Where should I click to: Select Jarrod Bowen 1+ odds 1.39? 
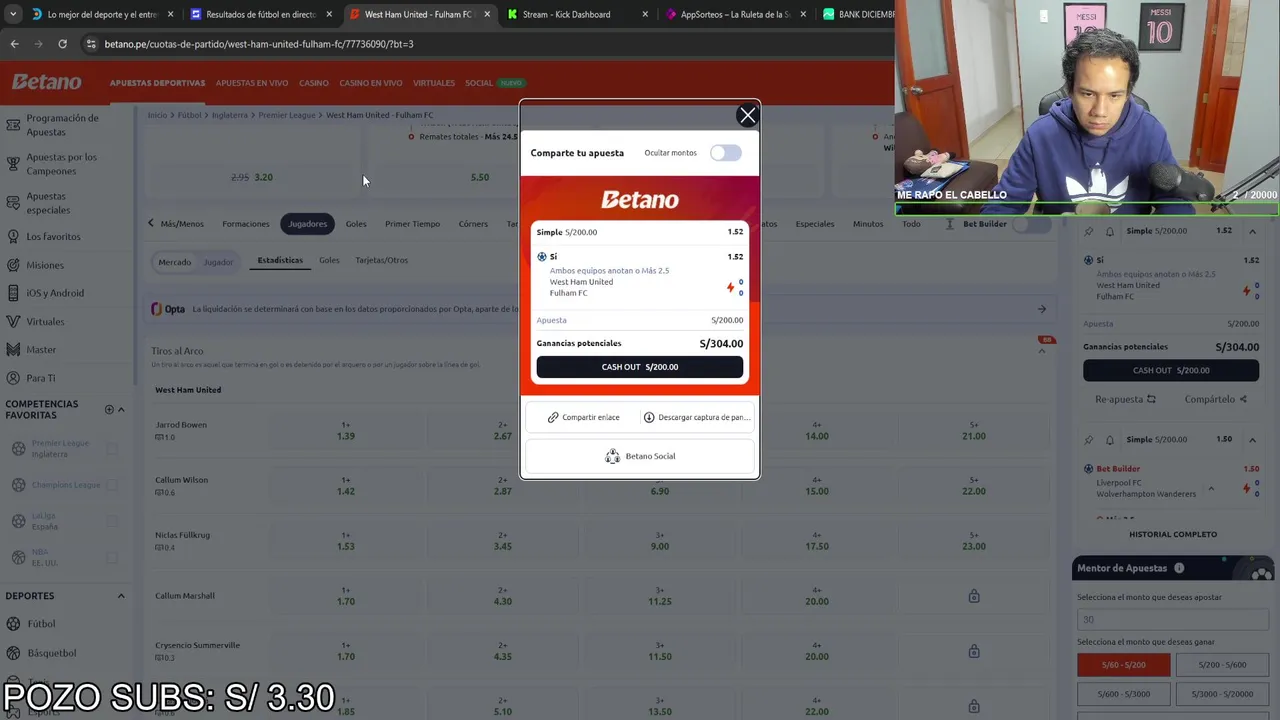[346, 431]
